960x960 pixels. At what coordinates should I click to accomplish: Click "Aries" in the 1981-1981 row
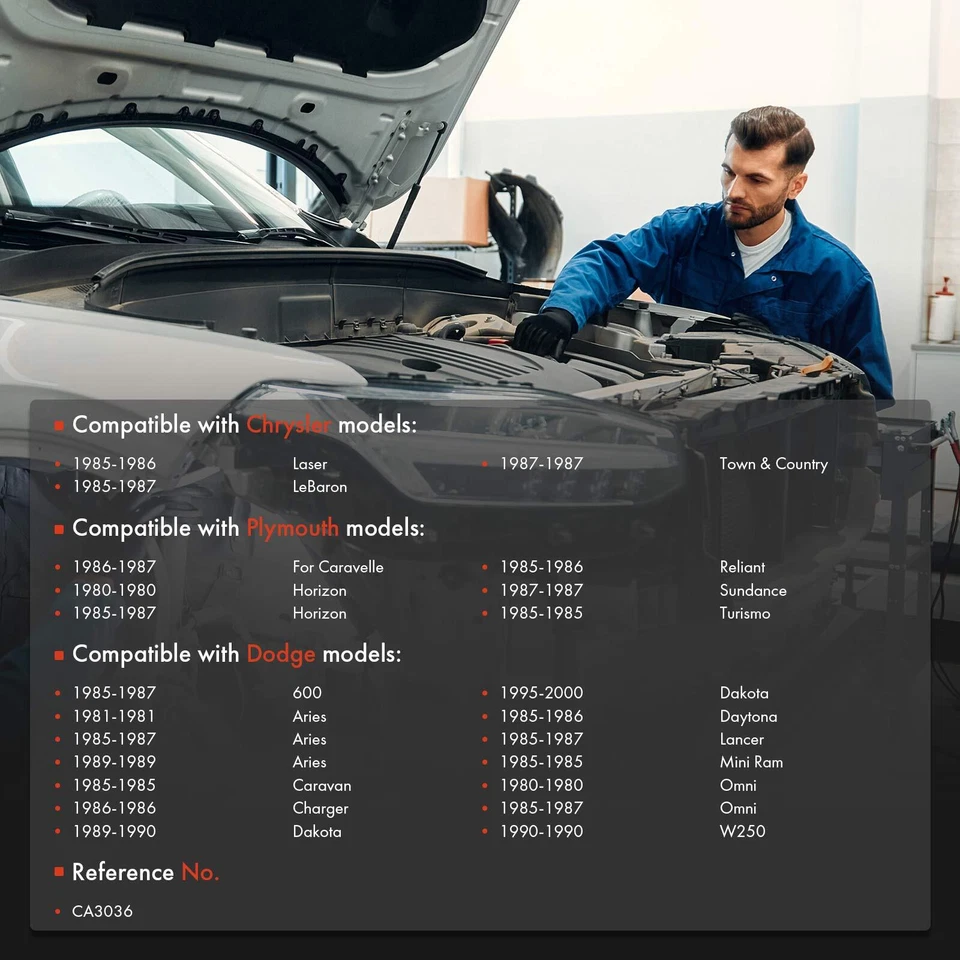click(x=309, y=716)
